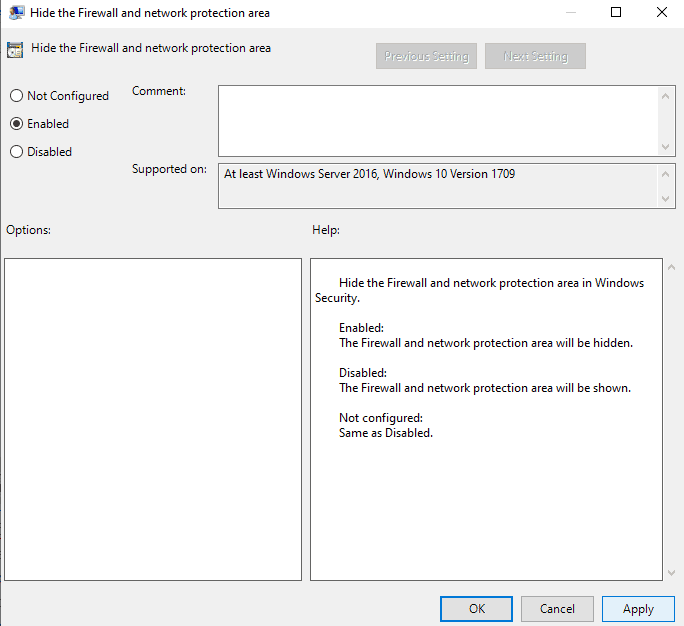This screenshot has width=684, height=626.
Task: Click the 'Not configured:' help text line
Action: 381,418
